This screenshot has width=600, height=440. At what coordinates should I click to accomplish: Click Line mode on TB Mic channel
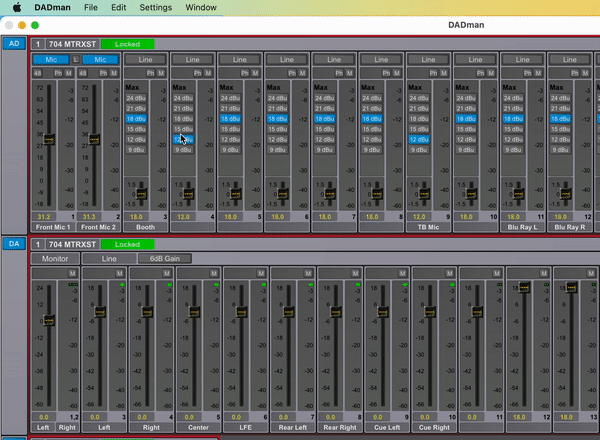click(x=428, y=59)
